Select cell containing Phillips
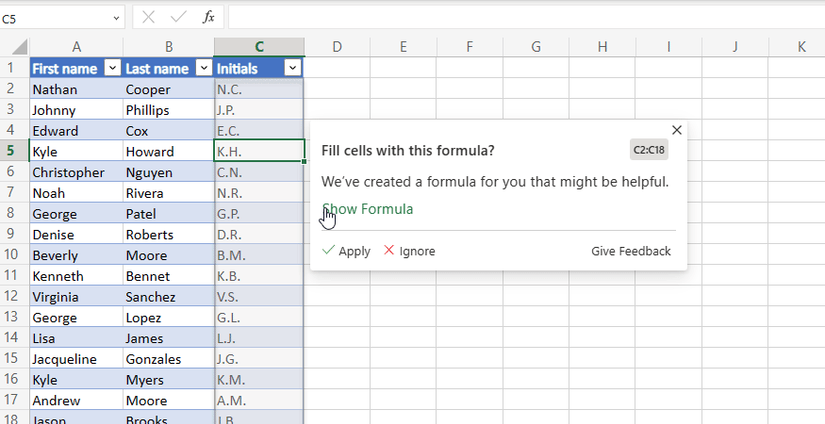 (169, 109)
